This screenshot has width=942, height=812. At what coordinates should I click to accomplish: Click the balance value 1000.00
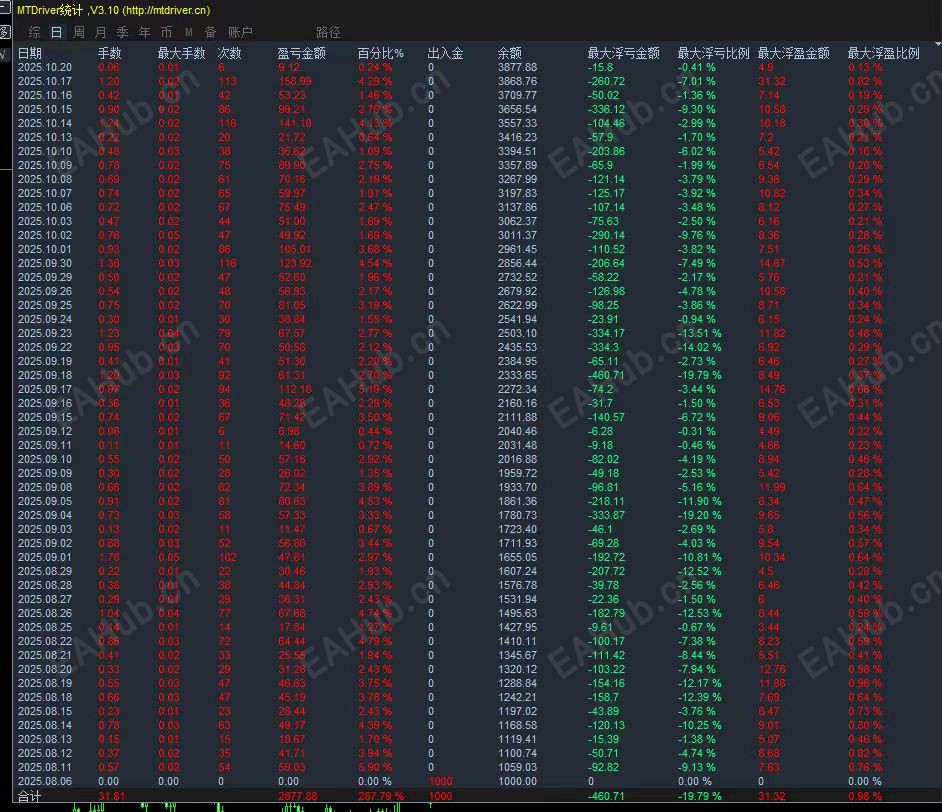(517, 781)
